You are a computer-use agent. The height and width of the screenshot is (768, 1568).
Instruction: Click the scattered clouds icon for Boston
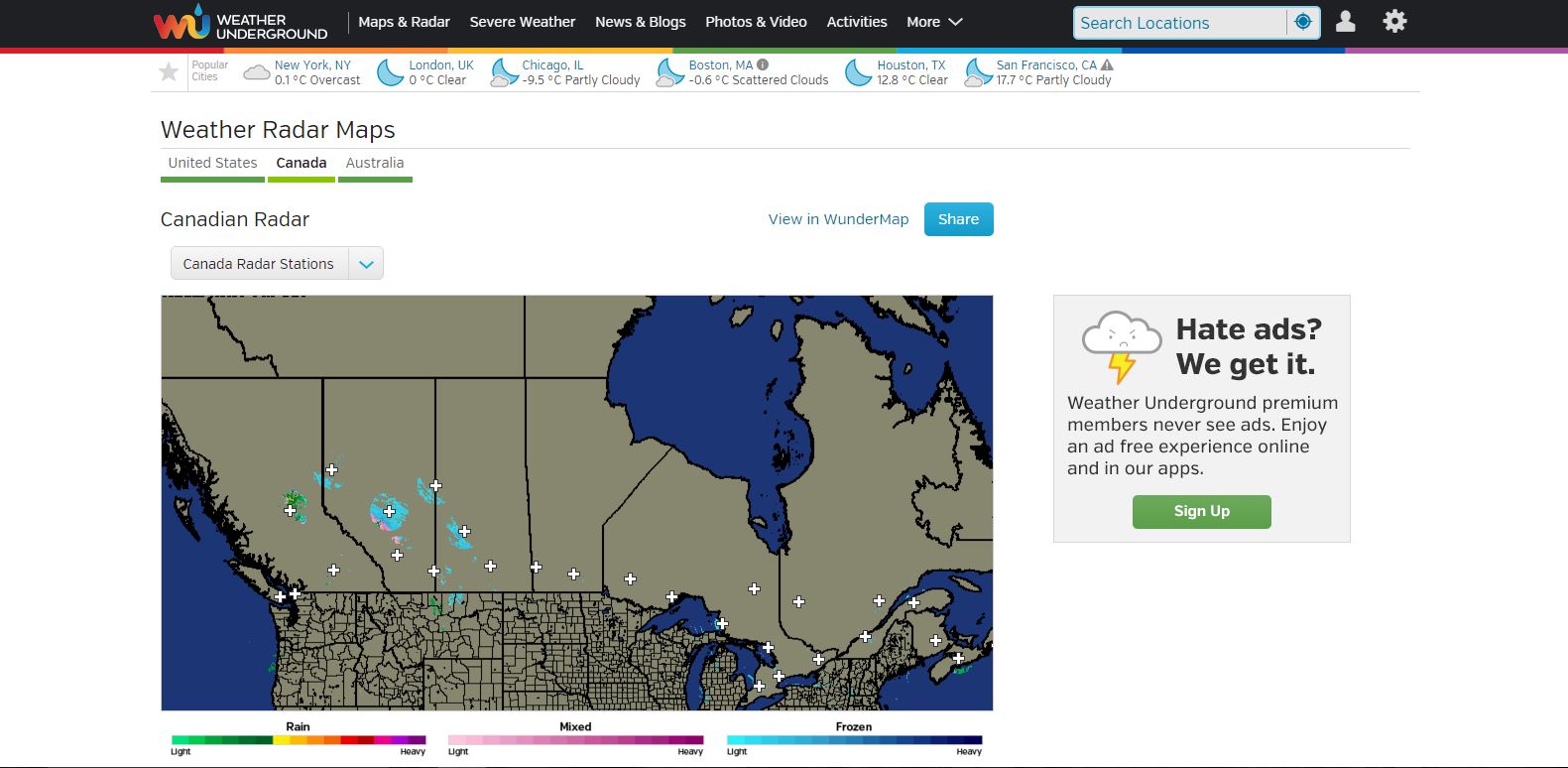pyautogui.click(x=670, y=72)
